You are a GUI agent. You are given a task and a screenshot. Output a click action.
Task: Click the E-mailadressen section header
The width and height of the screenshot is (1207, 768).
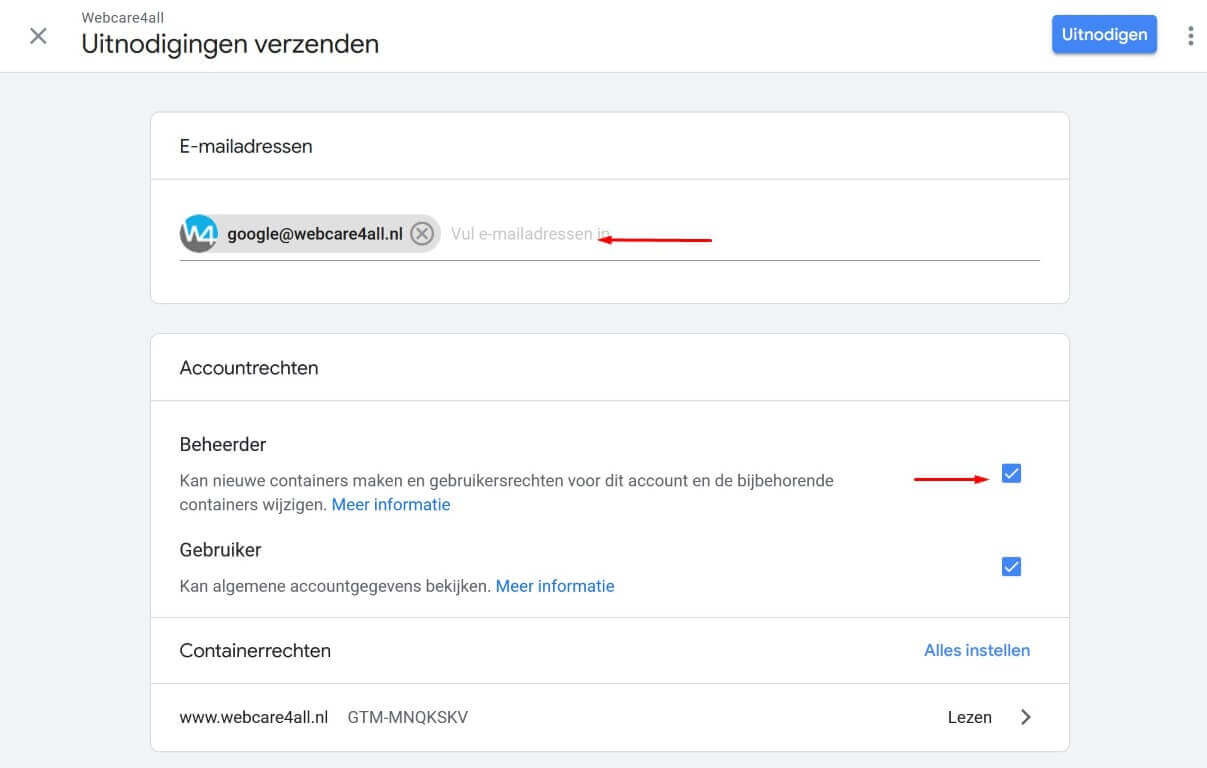245,146
